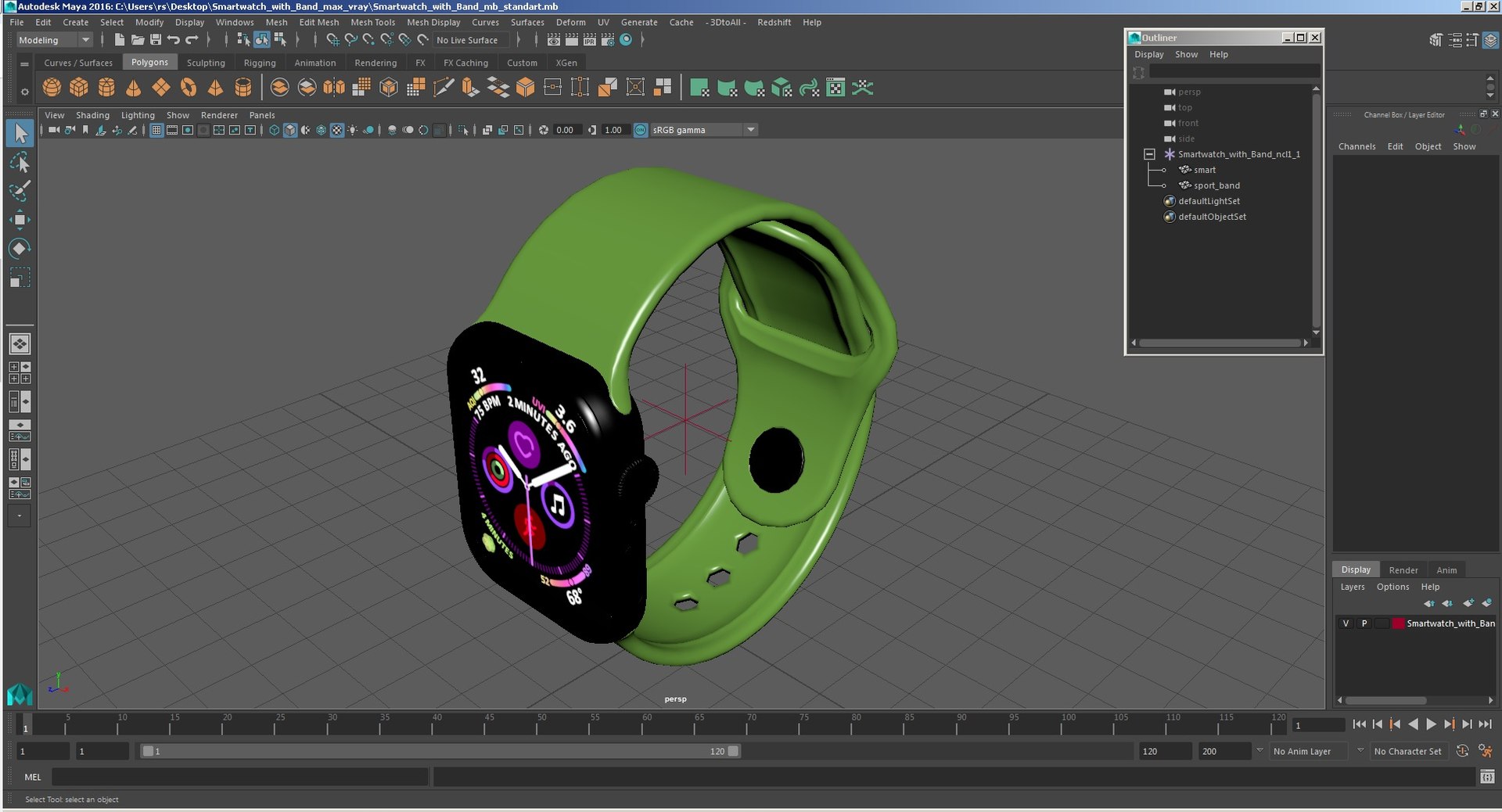This screenshot has width=1502, height=812.
Task: Toggle layer visibility V box
Action: (1346, 623)
